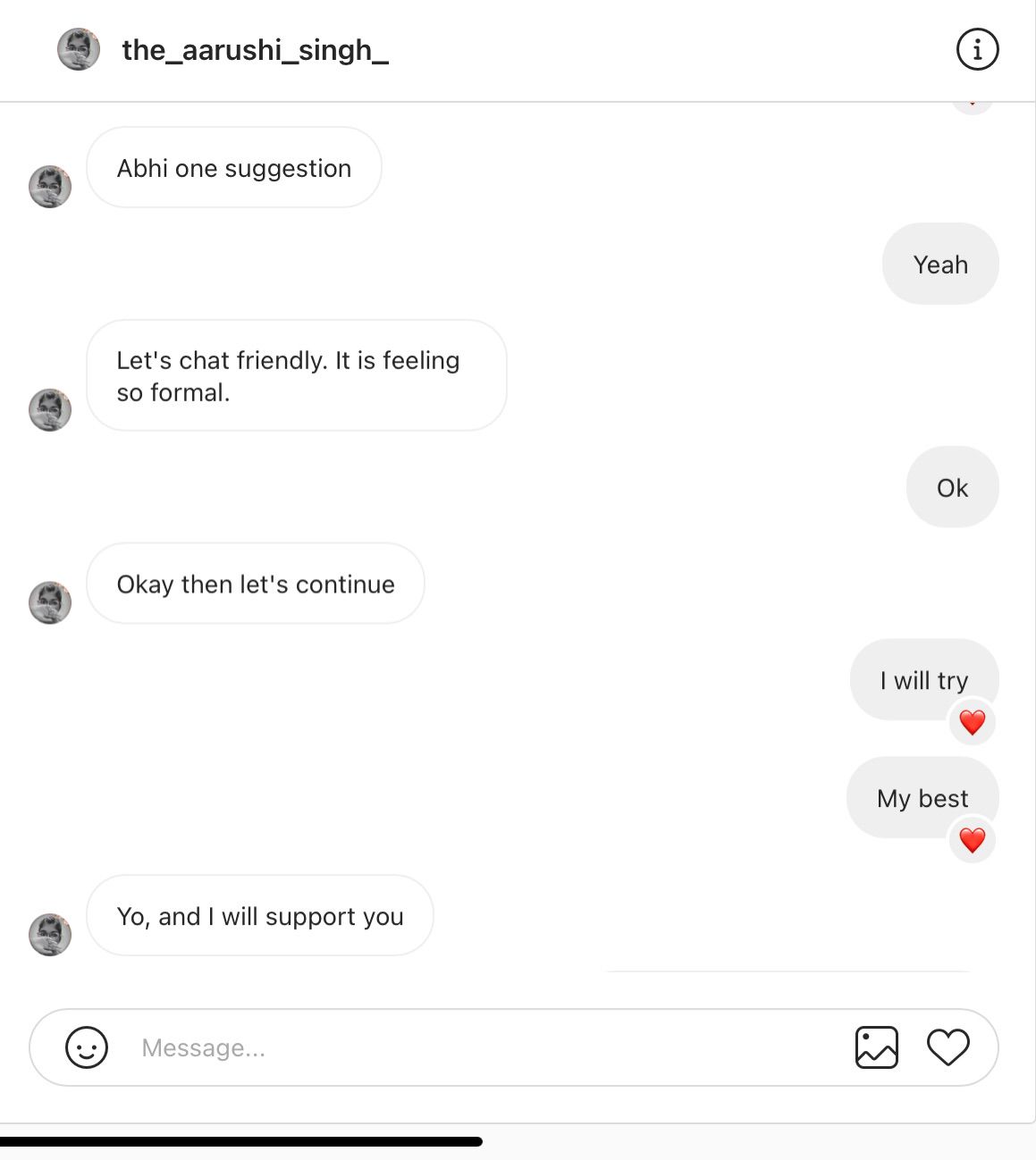
Task: Select the "I will try" message bubble
Action: (924, 679)
